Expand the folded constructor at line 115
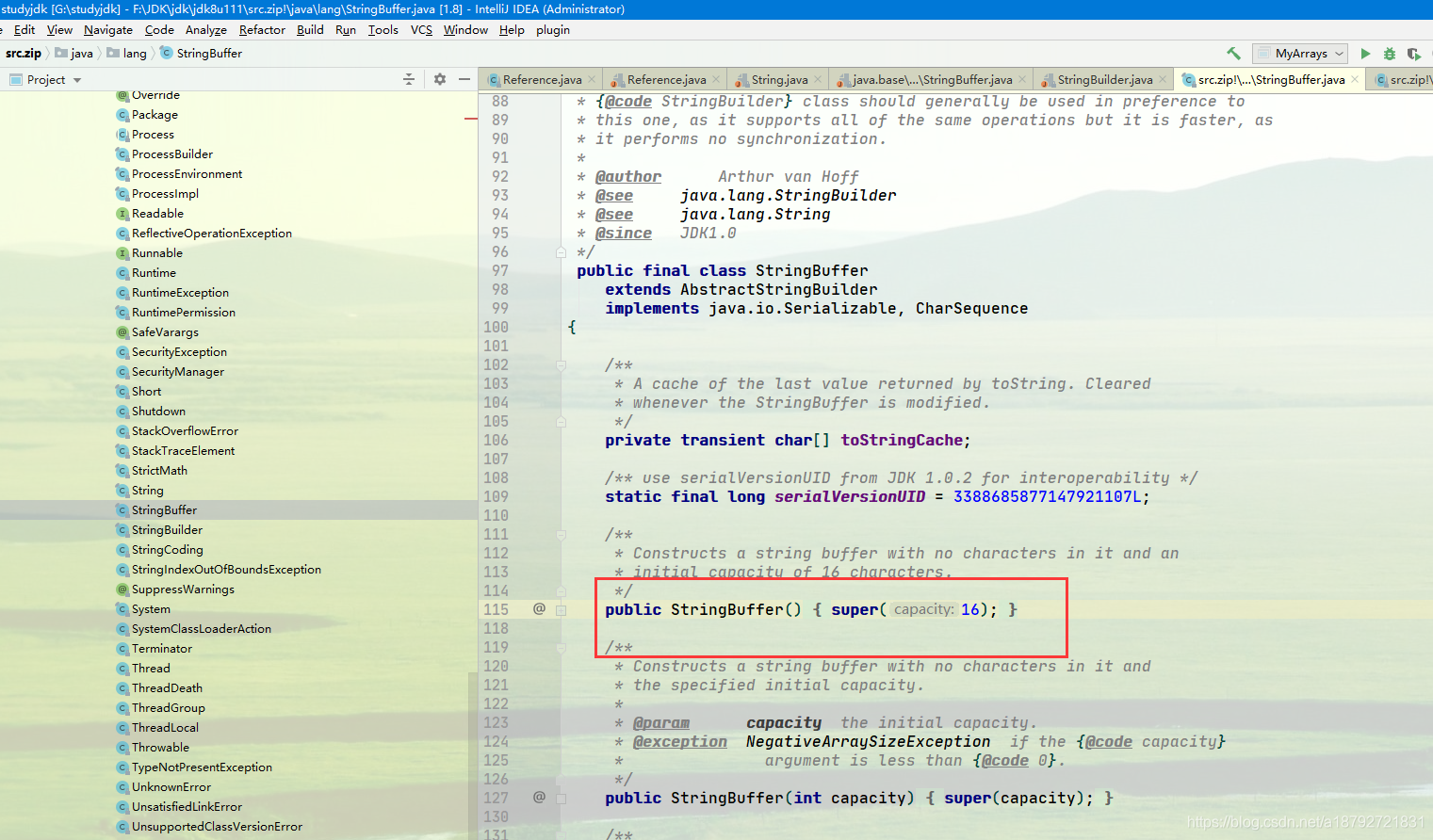Image resolution: width=1433 pixels, height=840 pixels. pyautogui.click(x=561, y=610)
